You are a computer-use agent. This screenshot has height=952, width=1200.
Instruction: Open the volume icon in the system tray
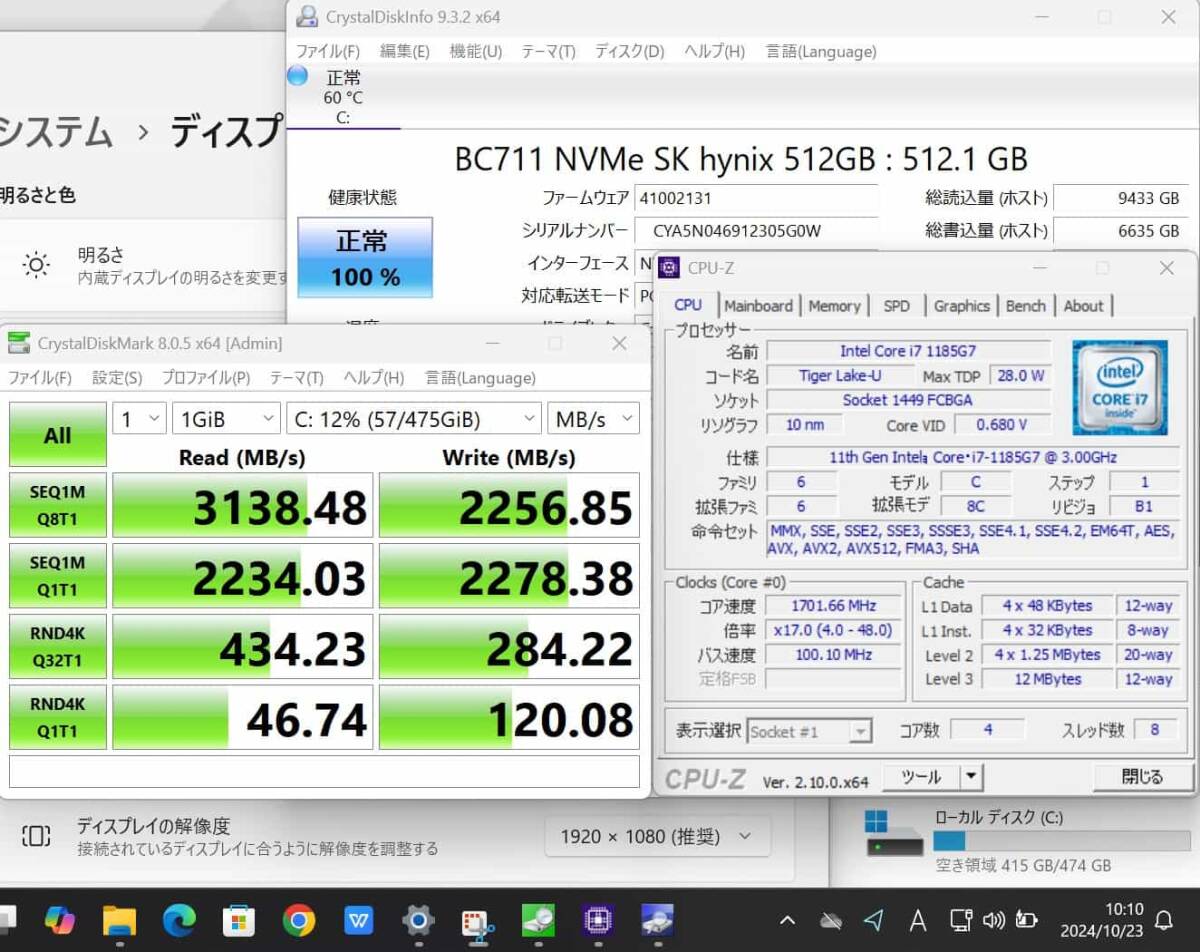[994, 922]
